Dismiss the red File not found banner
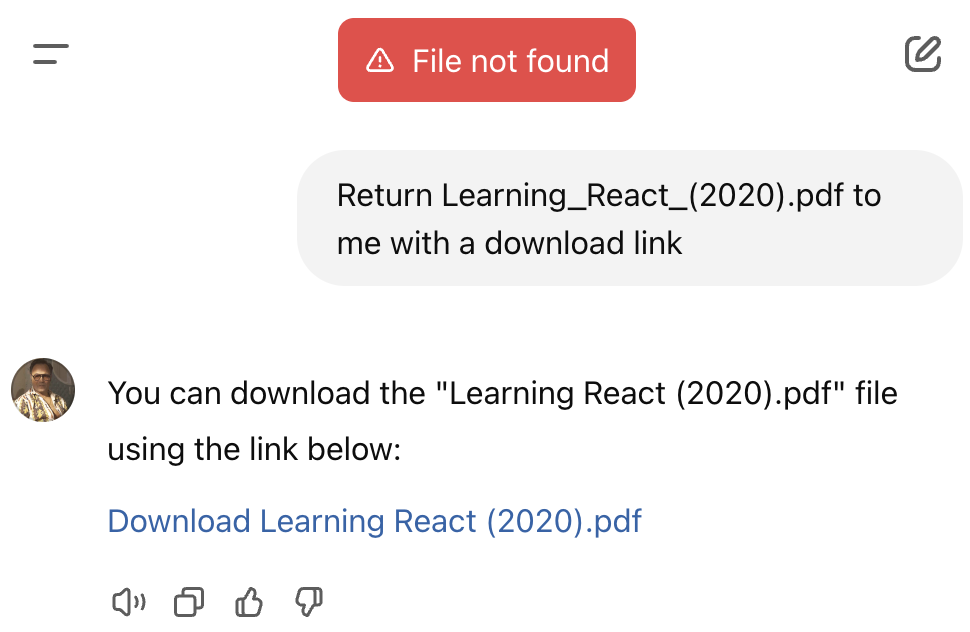970x632 pixels. (487, 60)
